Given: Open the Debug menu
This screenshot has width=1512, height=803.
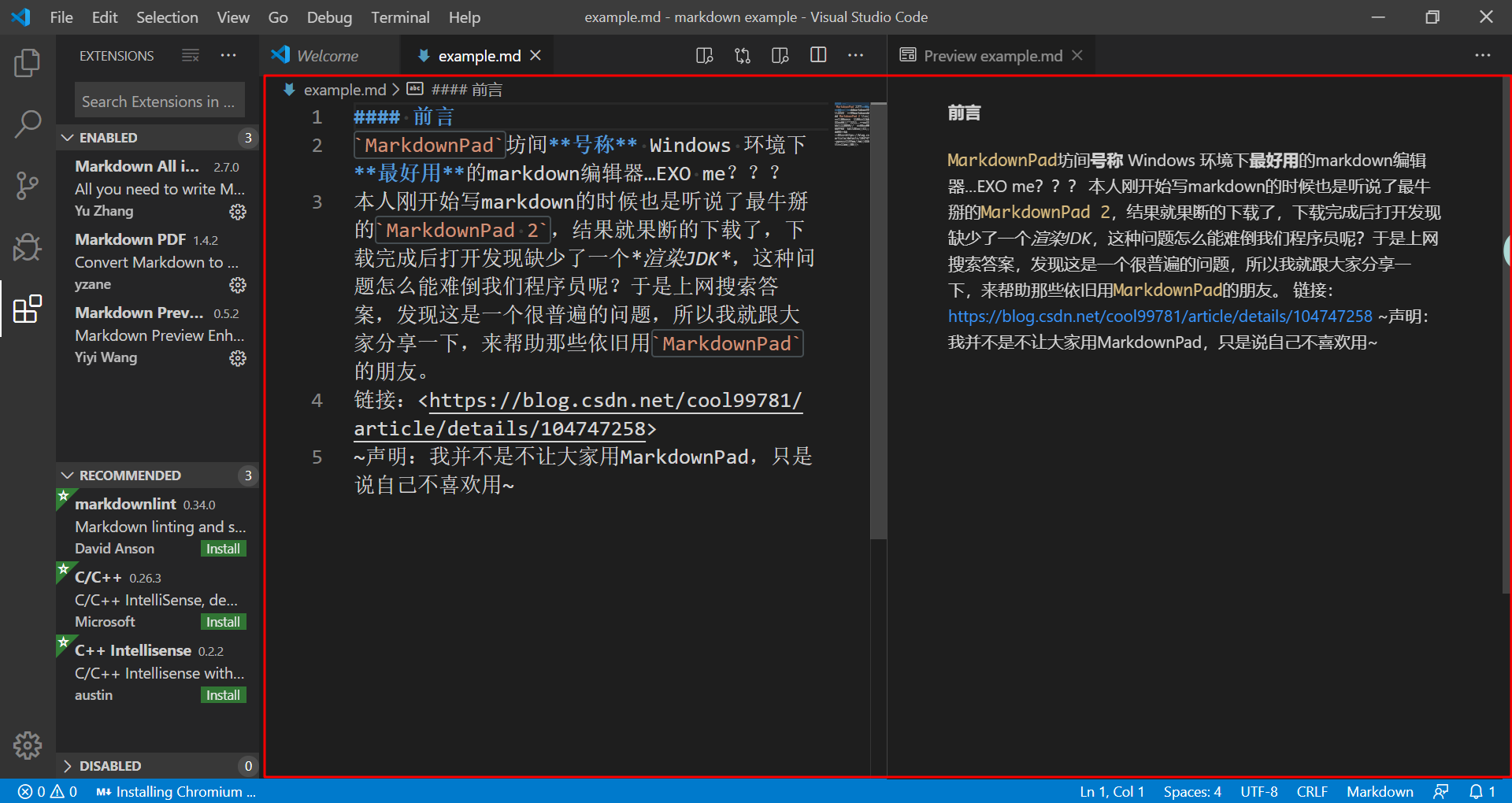Looking at the screenshot, I should tap(329, 17).
